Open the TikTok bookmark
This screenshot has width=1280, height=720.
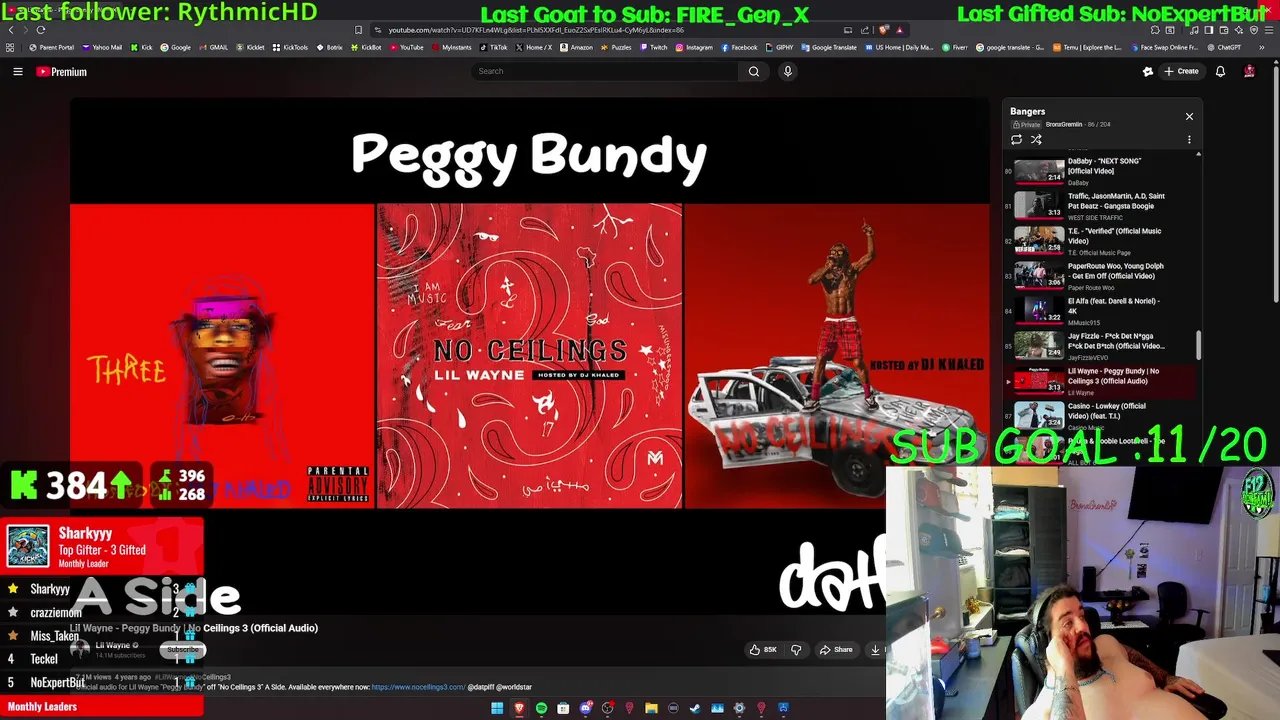(x=493, y=47)
